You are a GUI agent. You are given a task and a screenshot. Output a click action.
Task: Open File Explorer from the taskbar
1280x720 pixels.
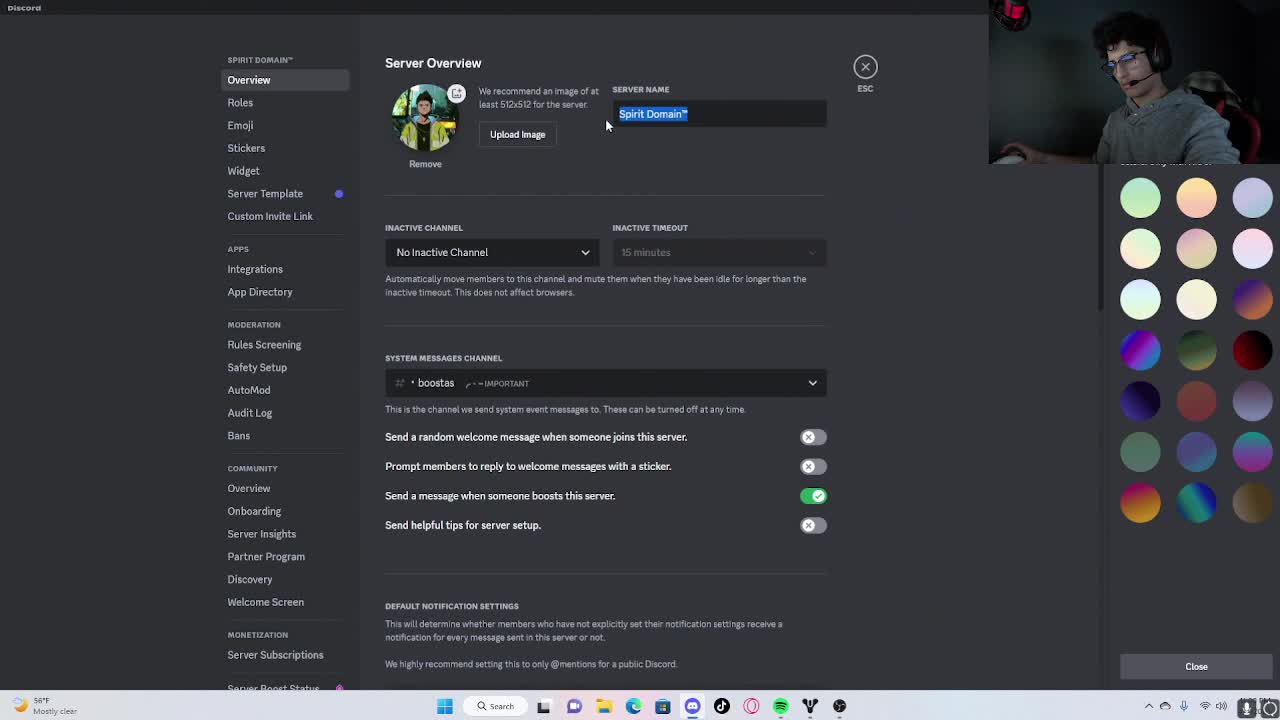(x=604, y=706)
